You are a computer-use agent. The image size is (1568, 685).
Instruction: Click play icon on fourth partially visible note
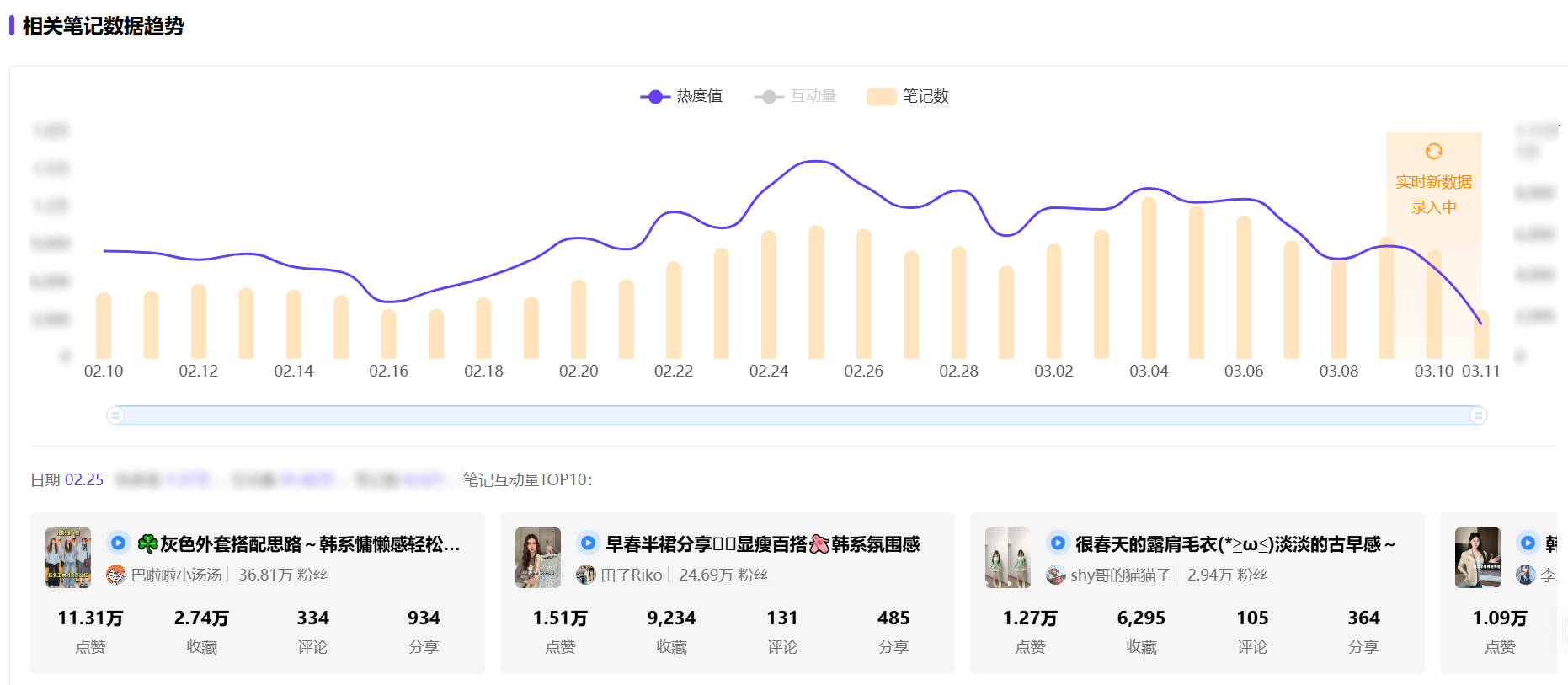click(x=1528, y=543)
